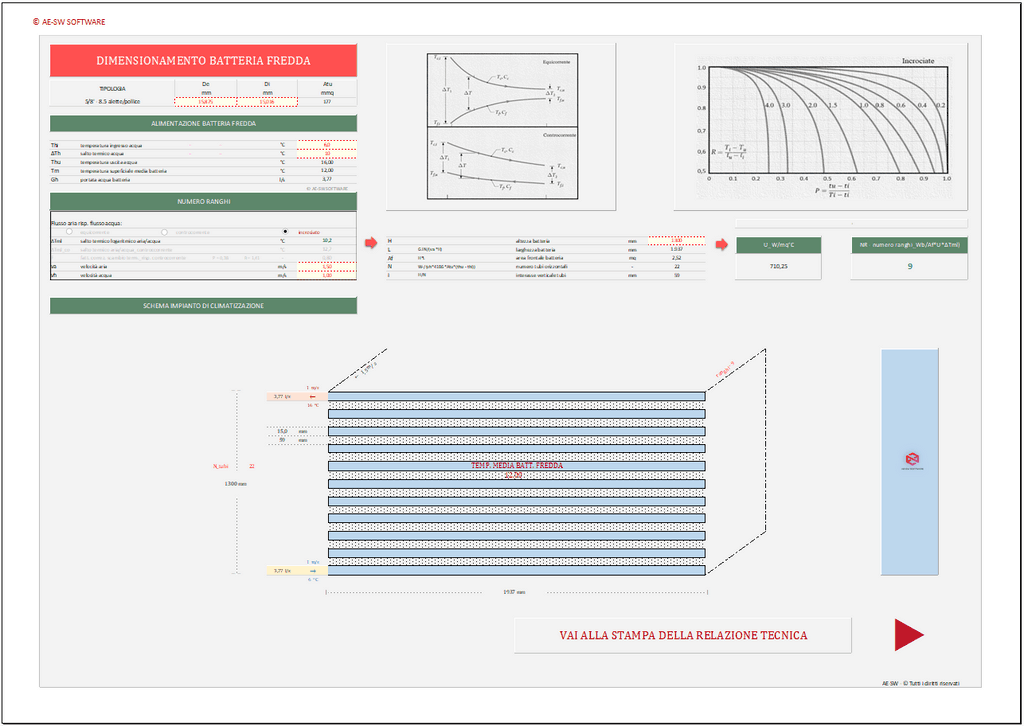Select the incrociato flow radio button
This screenshot has width=1024, height=726.
287,232
